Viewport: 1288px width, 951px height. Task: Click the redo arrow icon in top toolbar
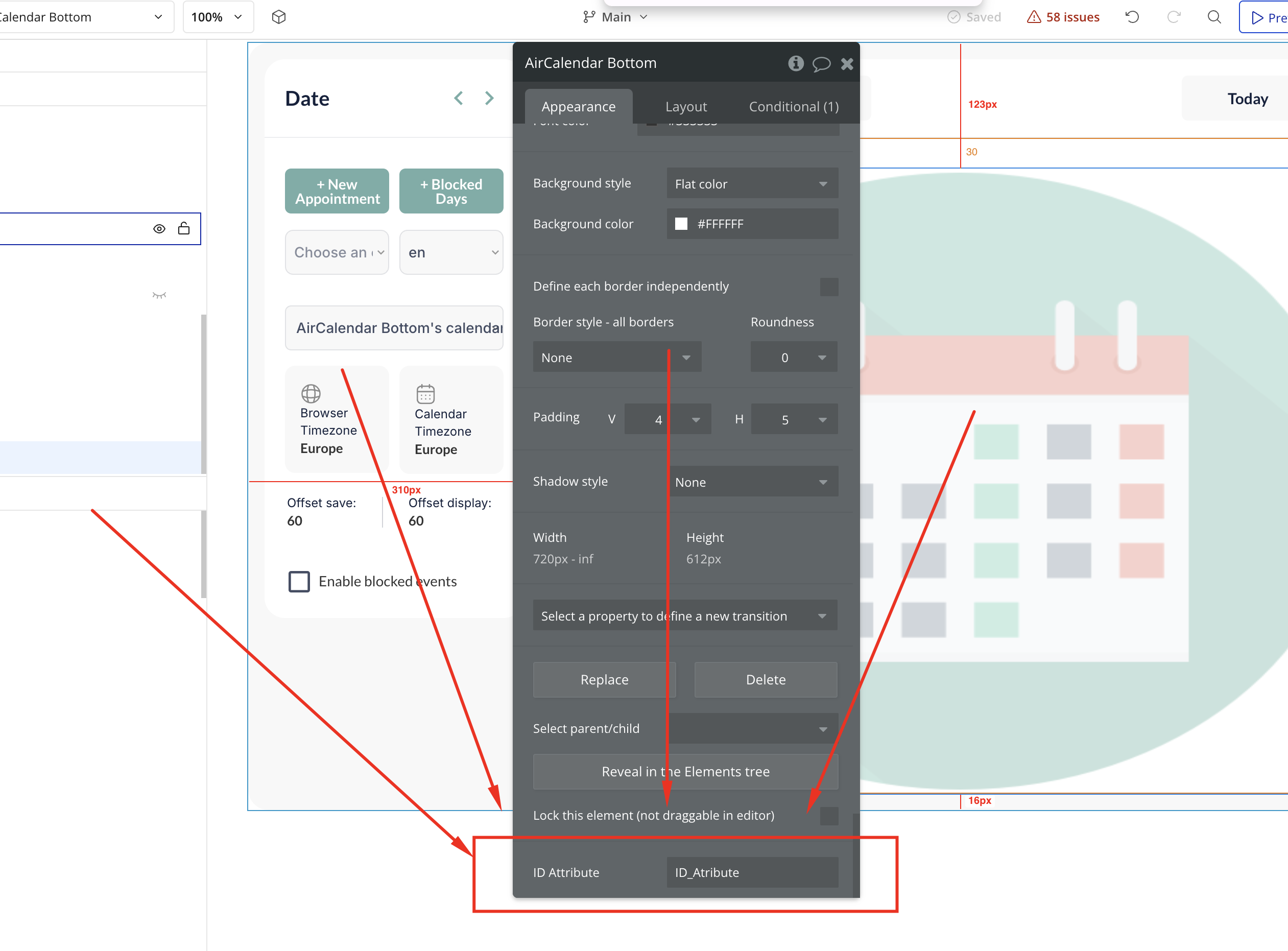coord(1172,17)
